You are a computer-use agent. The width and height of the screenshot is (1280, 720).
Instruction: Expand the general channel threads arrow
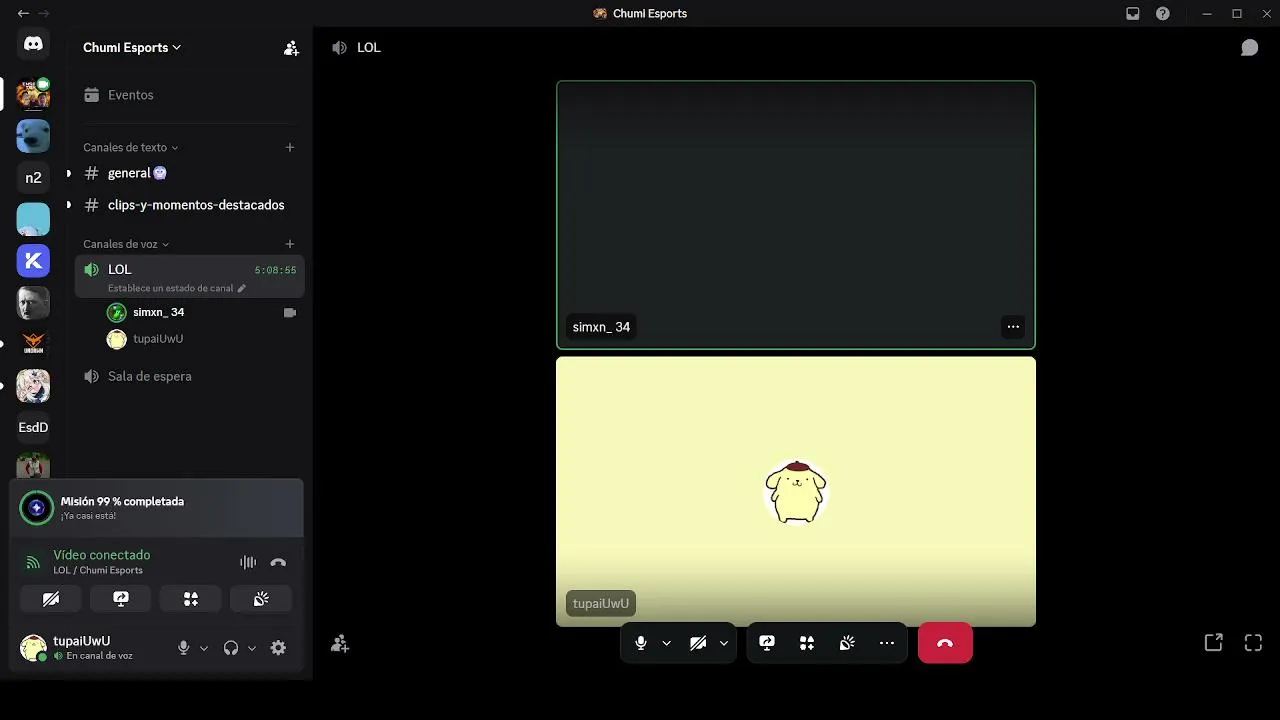(x=68, y=173)
